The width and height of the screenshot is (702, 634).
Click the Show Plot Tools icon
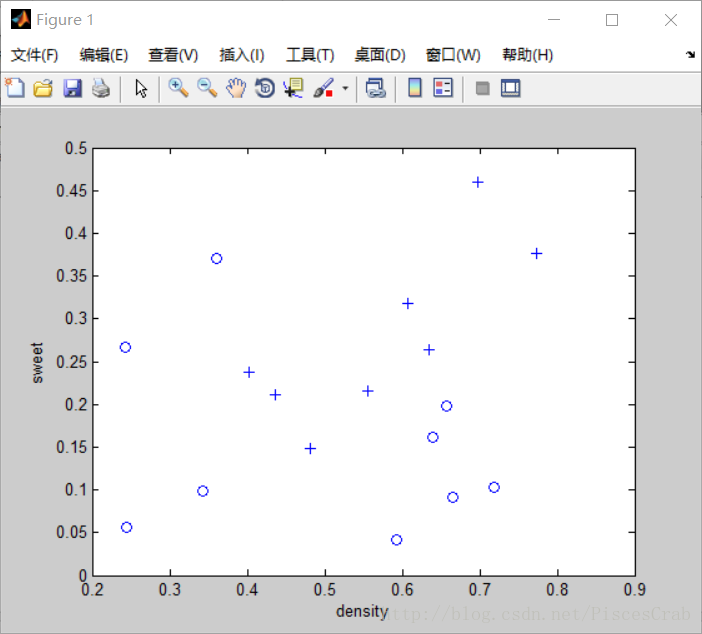[x=511, y=88]
